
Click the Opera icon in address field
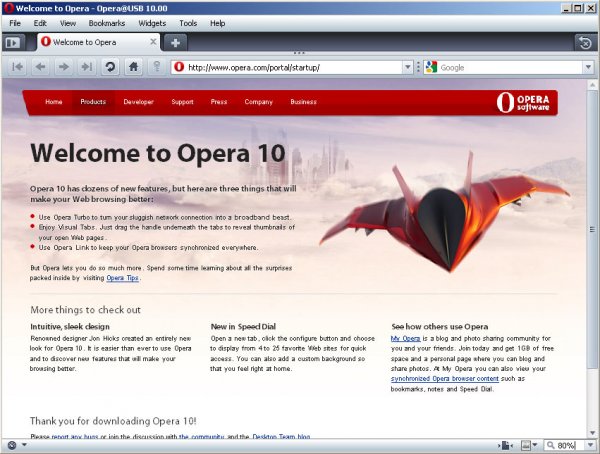click(179, 67)
